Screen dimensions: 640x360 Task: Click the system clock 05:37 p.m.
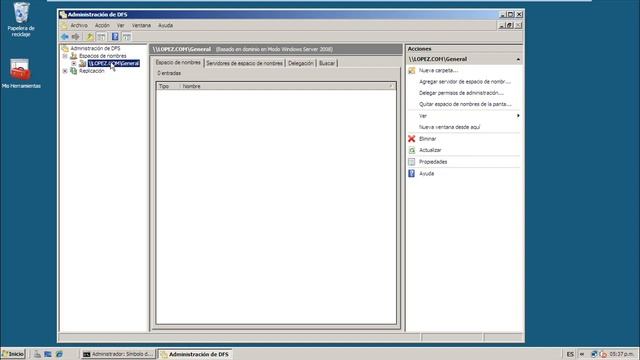click(x=622, y=354)
